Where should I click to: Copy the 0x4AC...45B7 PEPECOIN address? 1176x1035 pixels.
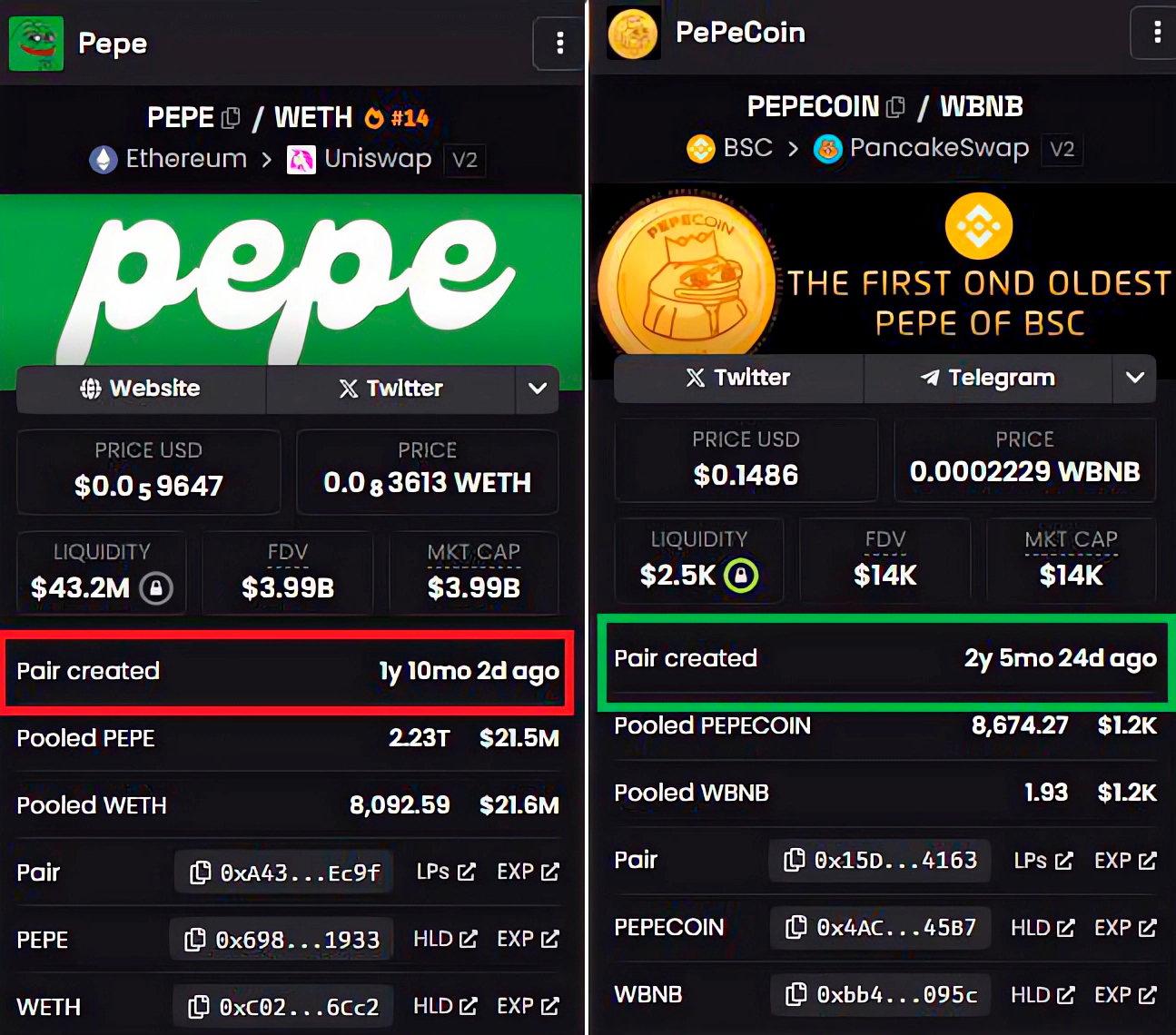[x=880, y=928]
